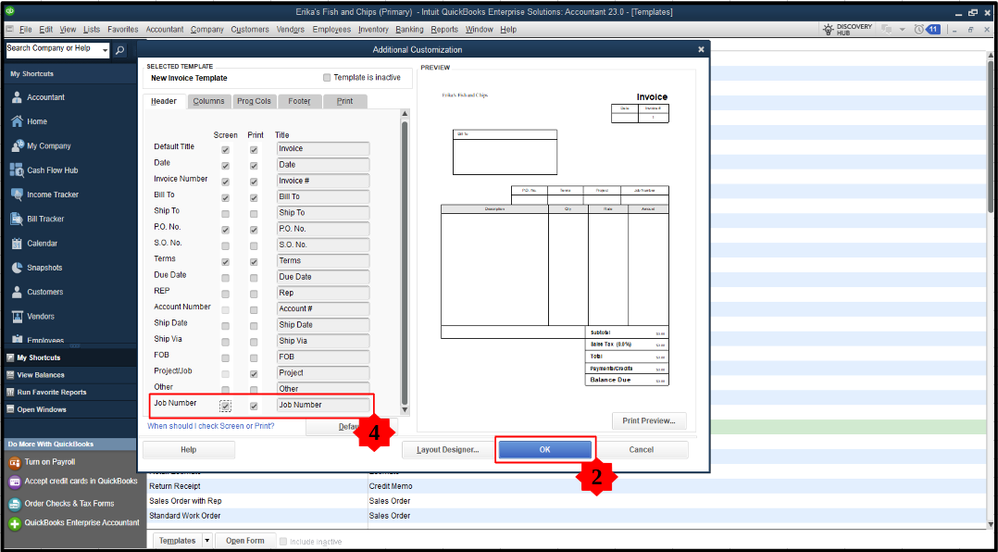Select Run Favorite Reports panel icon
This screenshot has height=552, width=998.
coord(10,392)
